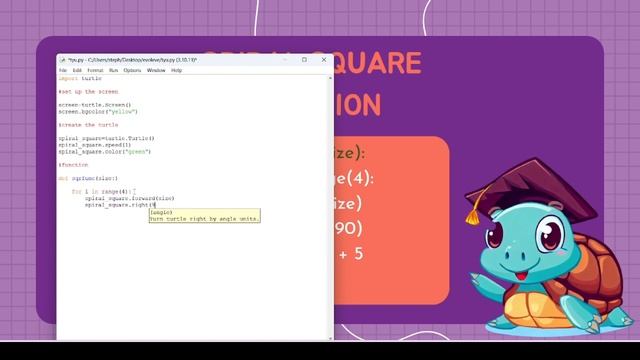Screen dimensions: 640x360
Task: Click the 'spiral_square.forward(size)' line
Action: [x=129, y=198]
